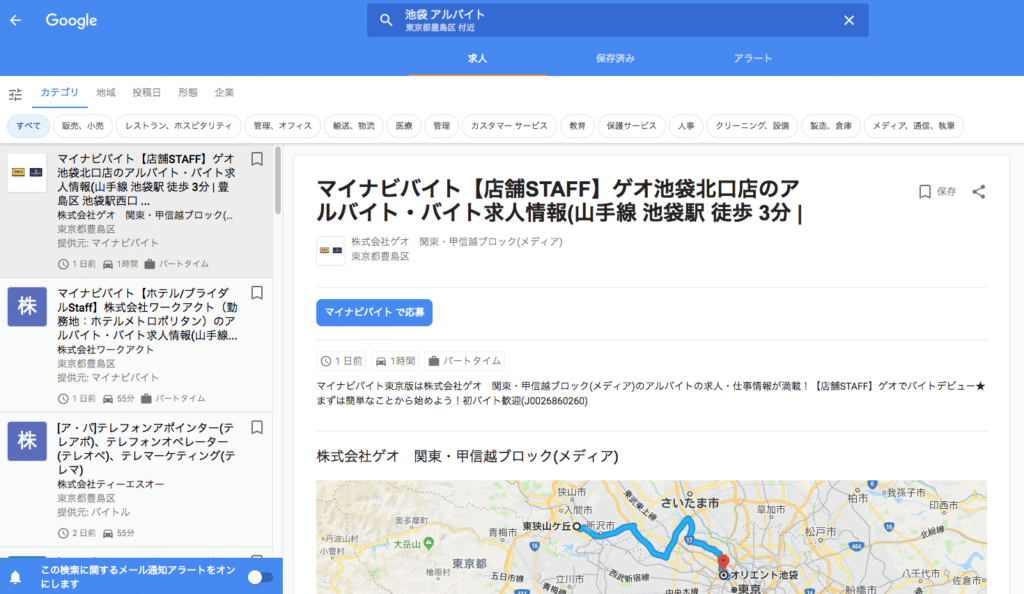Screen dimensions: 1024x594
Task: Click the job list scrollbar
Action: click(x=278, y=180)
